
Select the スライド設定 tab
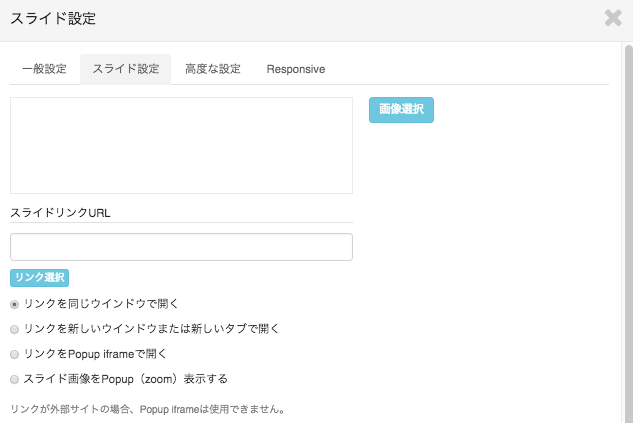tap(126, 69)
